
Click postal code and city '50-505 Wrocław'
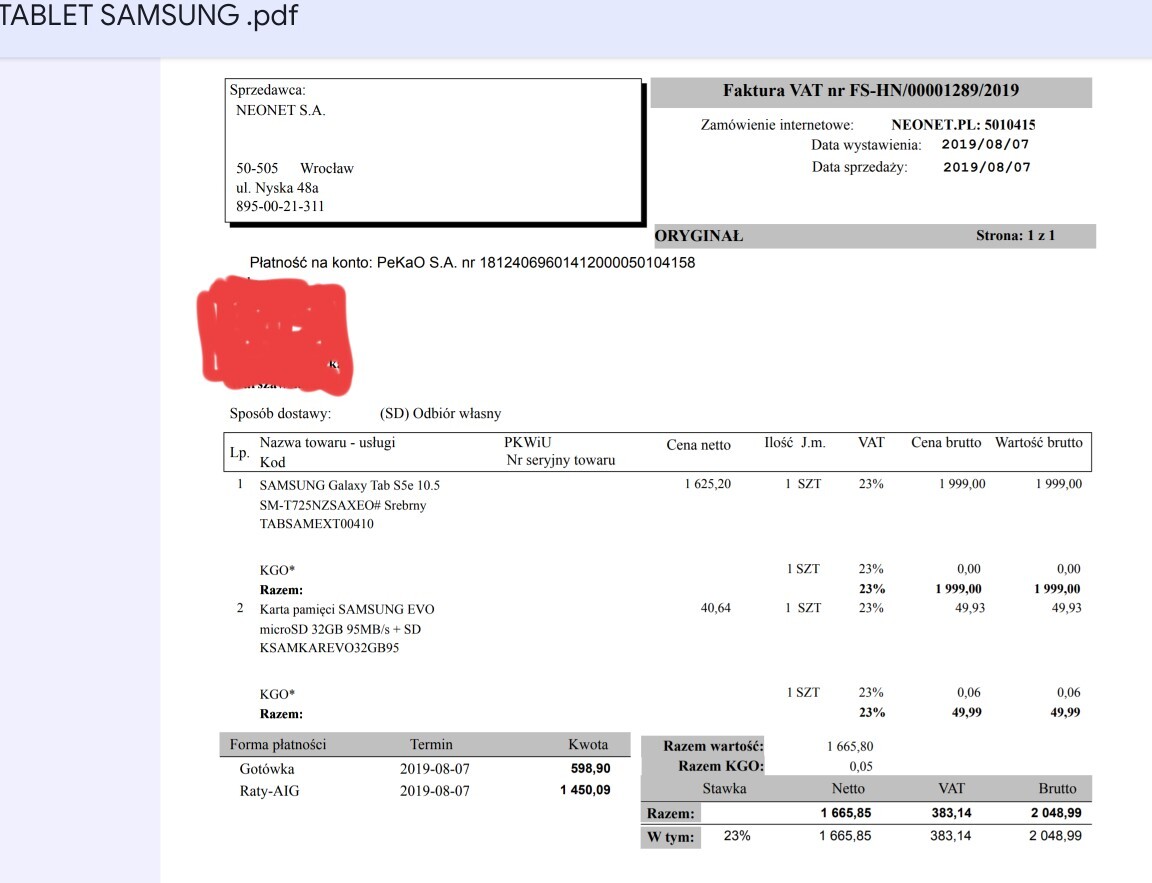point(295,168)
